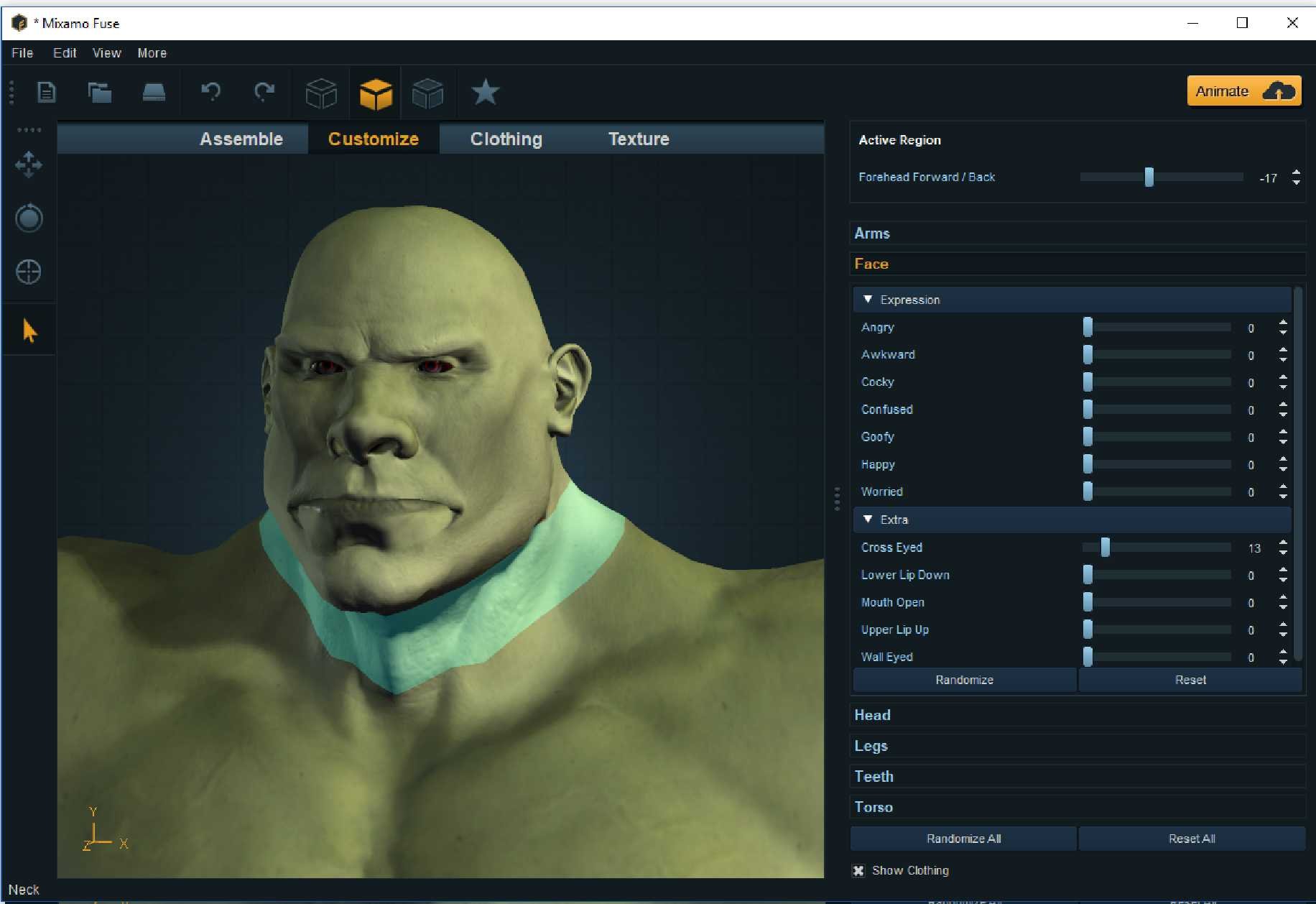
Task: Click the Cross Eyed stepper arrows
Action: tap(1283, 548)
